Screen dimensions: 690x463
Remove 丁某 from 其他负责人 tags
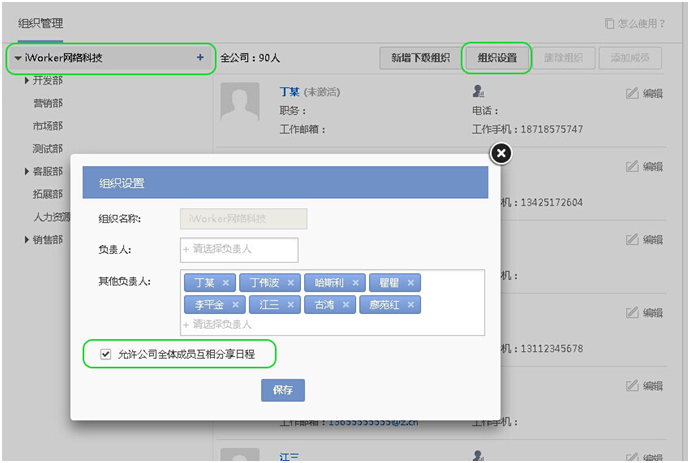point(226,283)
